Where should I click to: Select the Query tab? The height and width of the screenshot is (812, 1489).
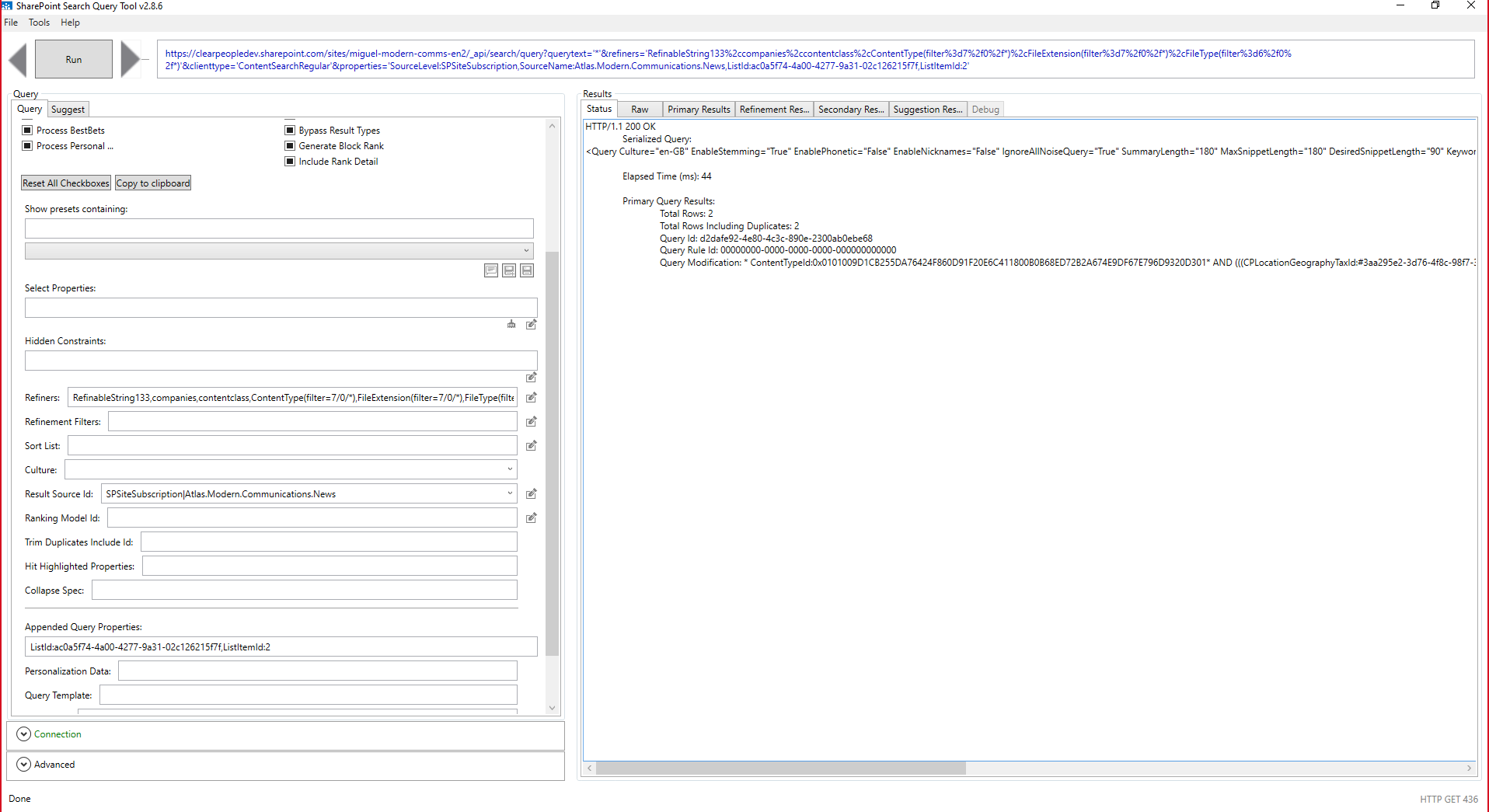30,109
